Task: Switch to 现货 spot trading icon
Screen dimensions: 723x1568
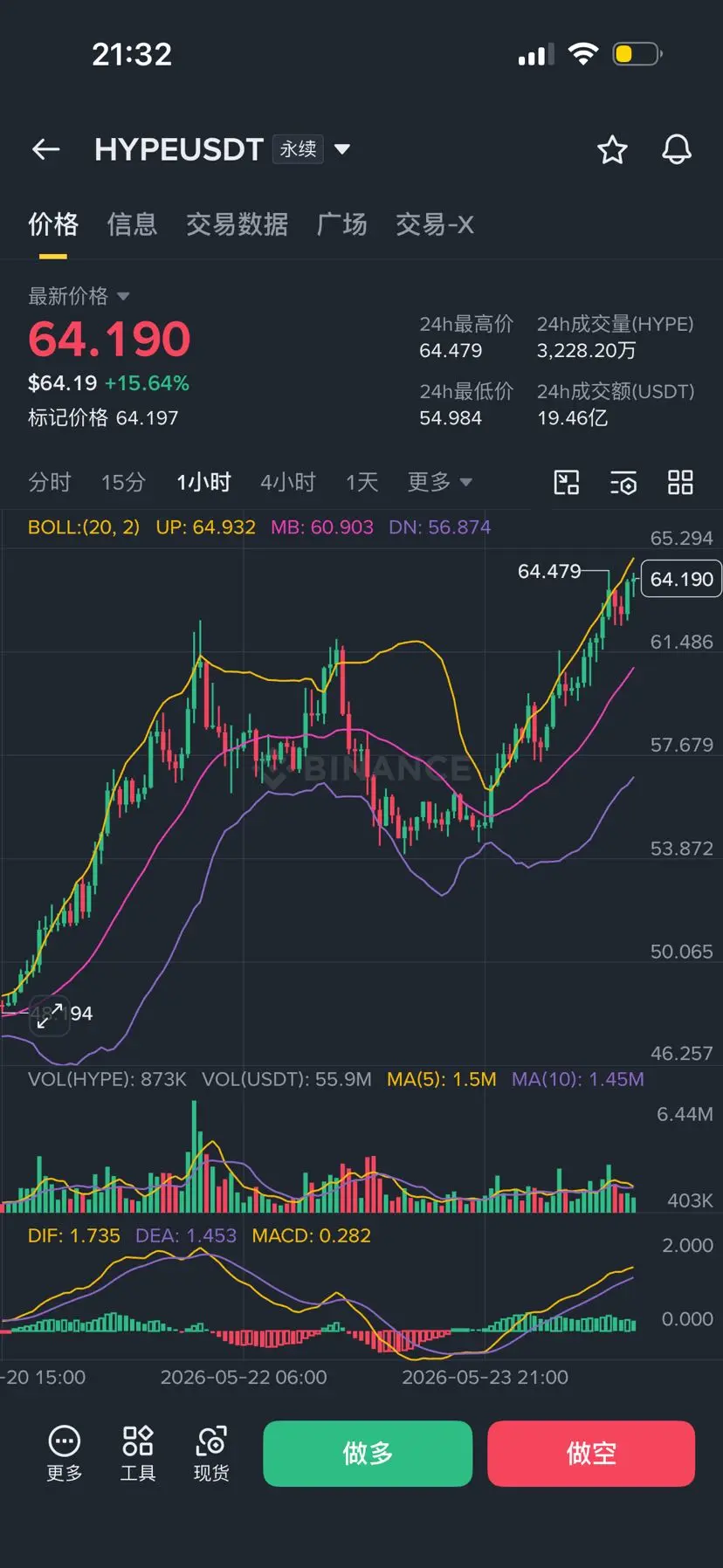Action: [x=211, y=1454]
